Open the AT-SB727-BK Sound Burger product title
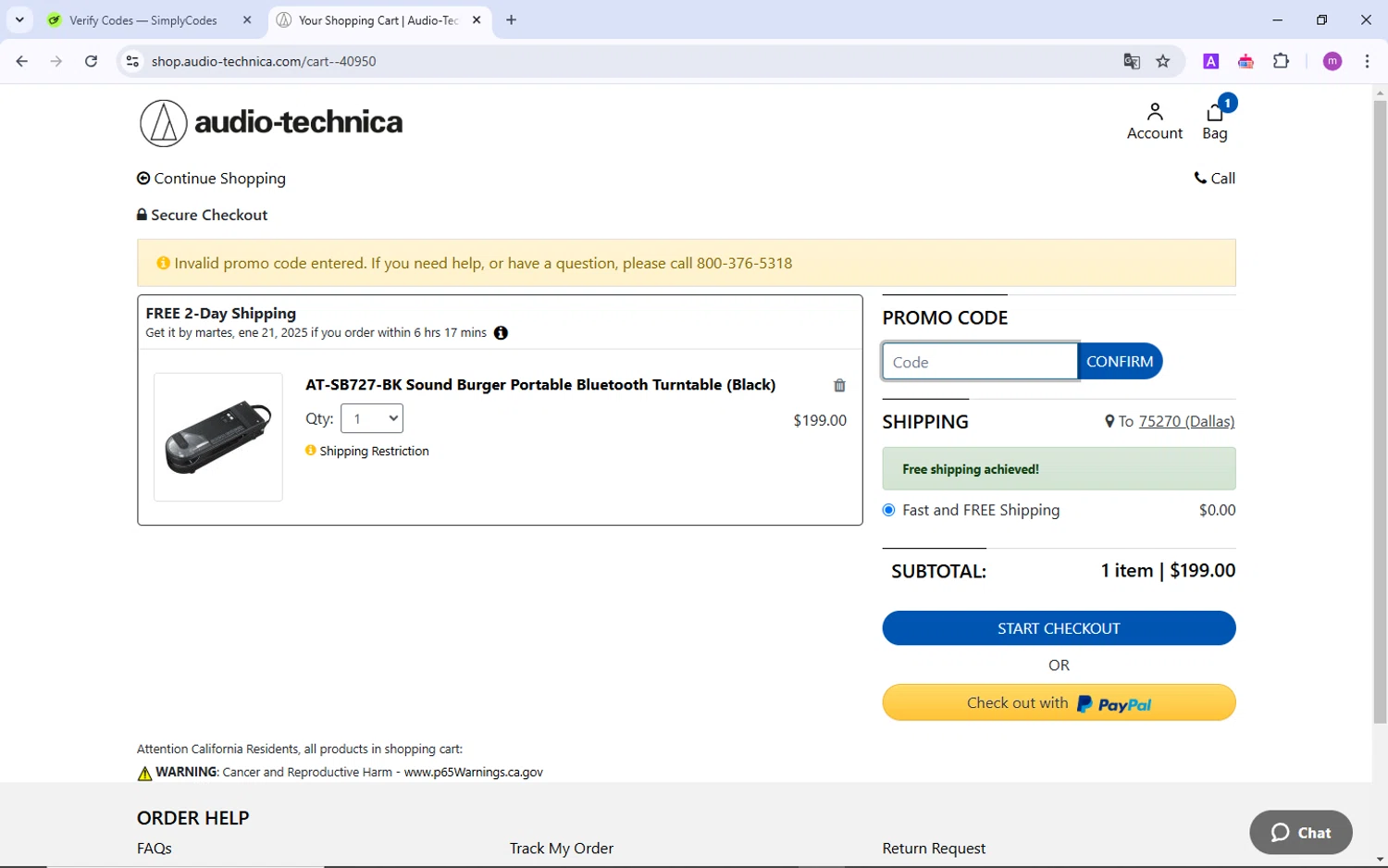This screenshot has height=868, width=1388. click(540, 385)
